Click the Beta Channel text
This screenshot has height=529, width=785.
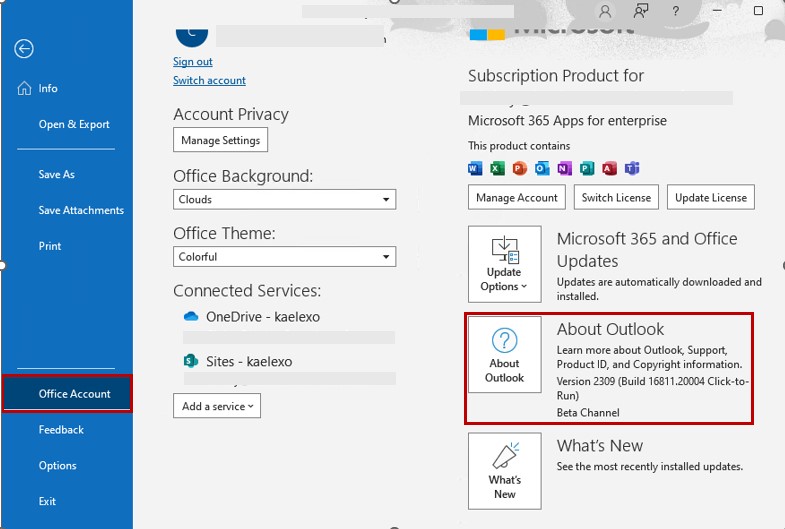[588, 412]
